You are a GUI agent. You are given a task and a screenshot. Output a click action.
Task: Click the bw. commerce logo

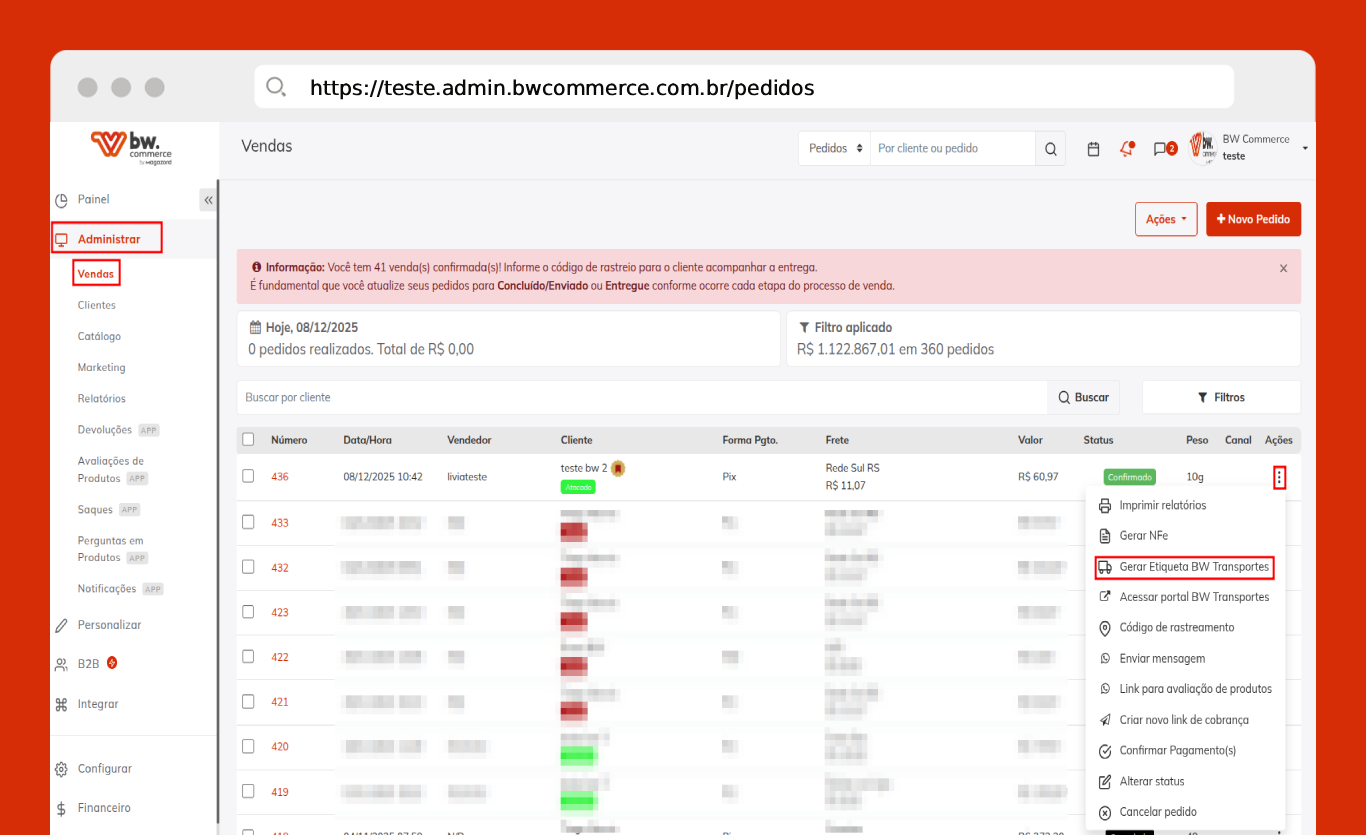point(132,147)
